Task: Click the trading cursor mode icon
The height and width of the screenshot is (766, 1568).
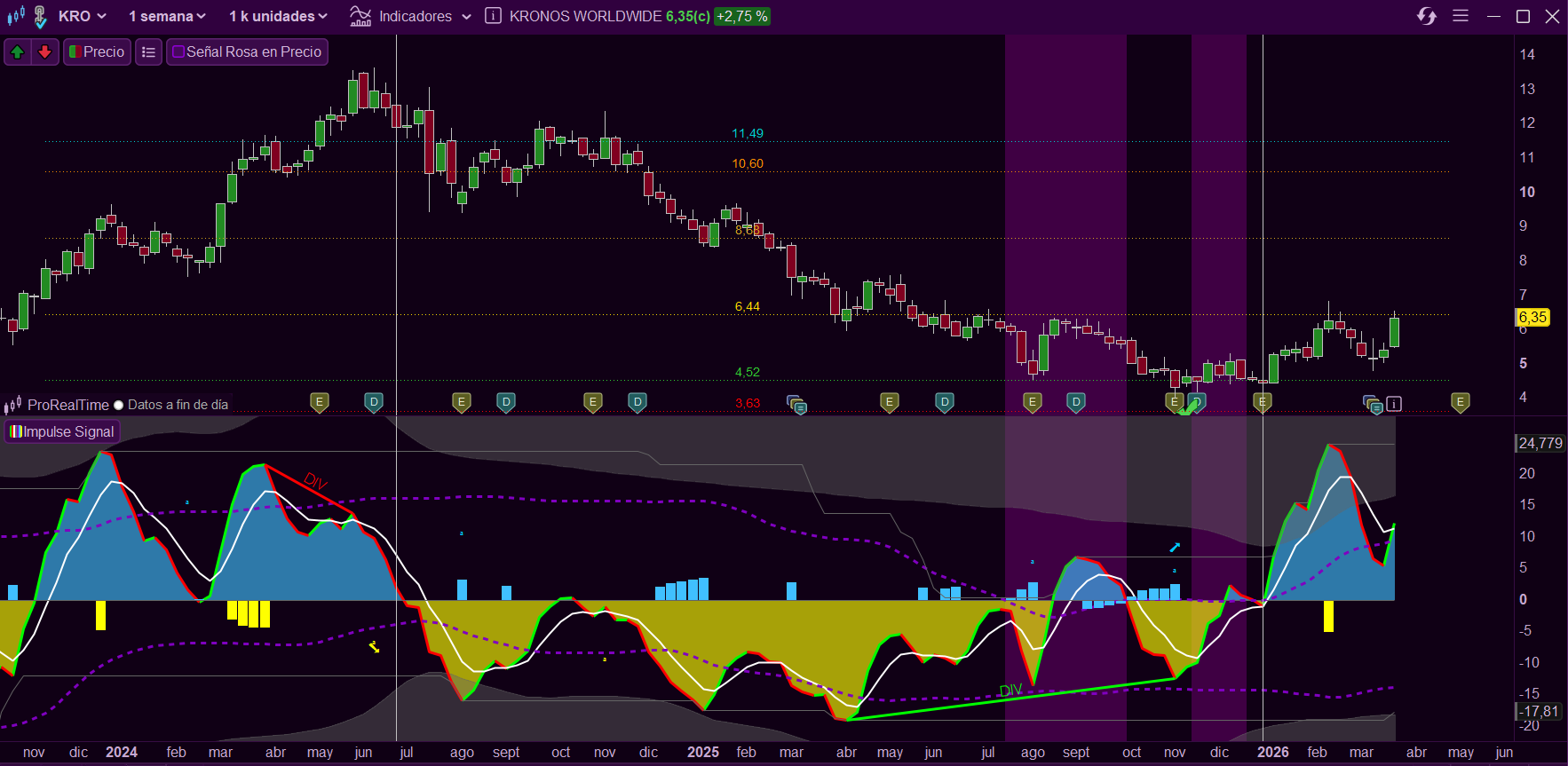Action: point(40,16)
